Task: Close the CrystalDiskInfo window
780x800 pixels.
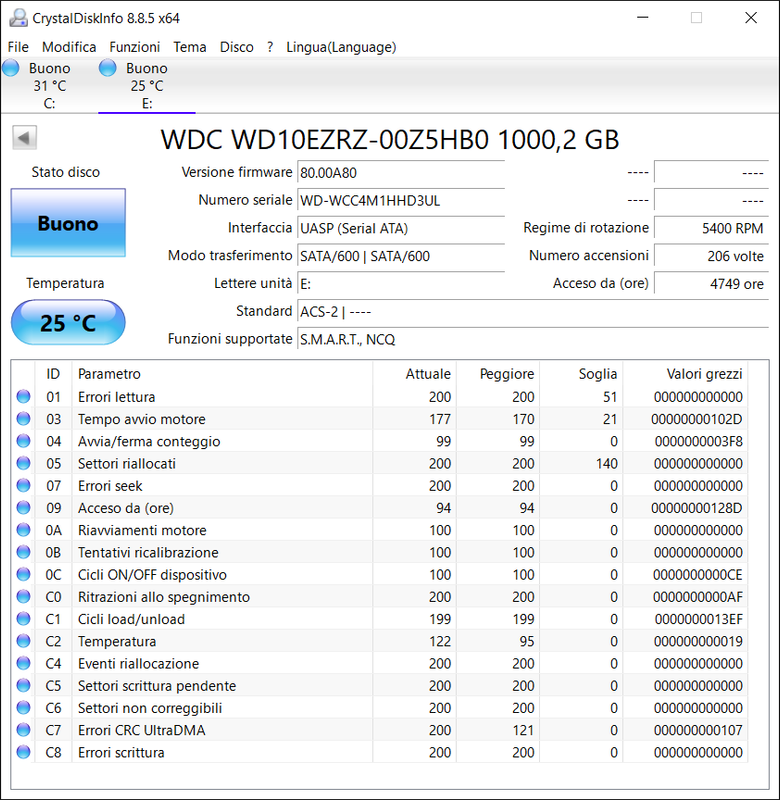Action: coord(751,18)
